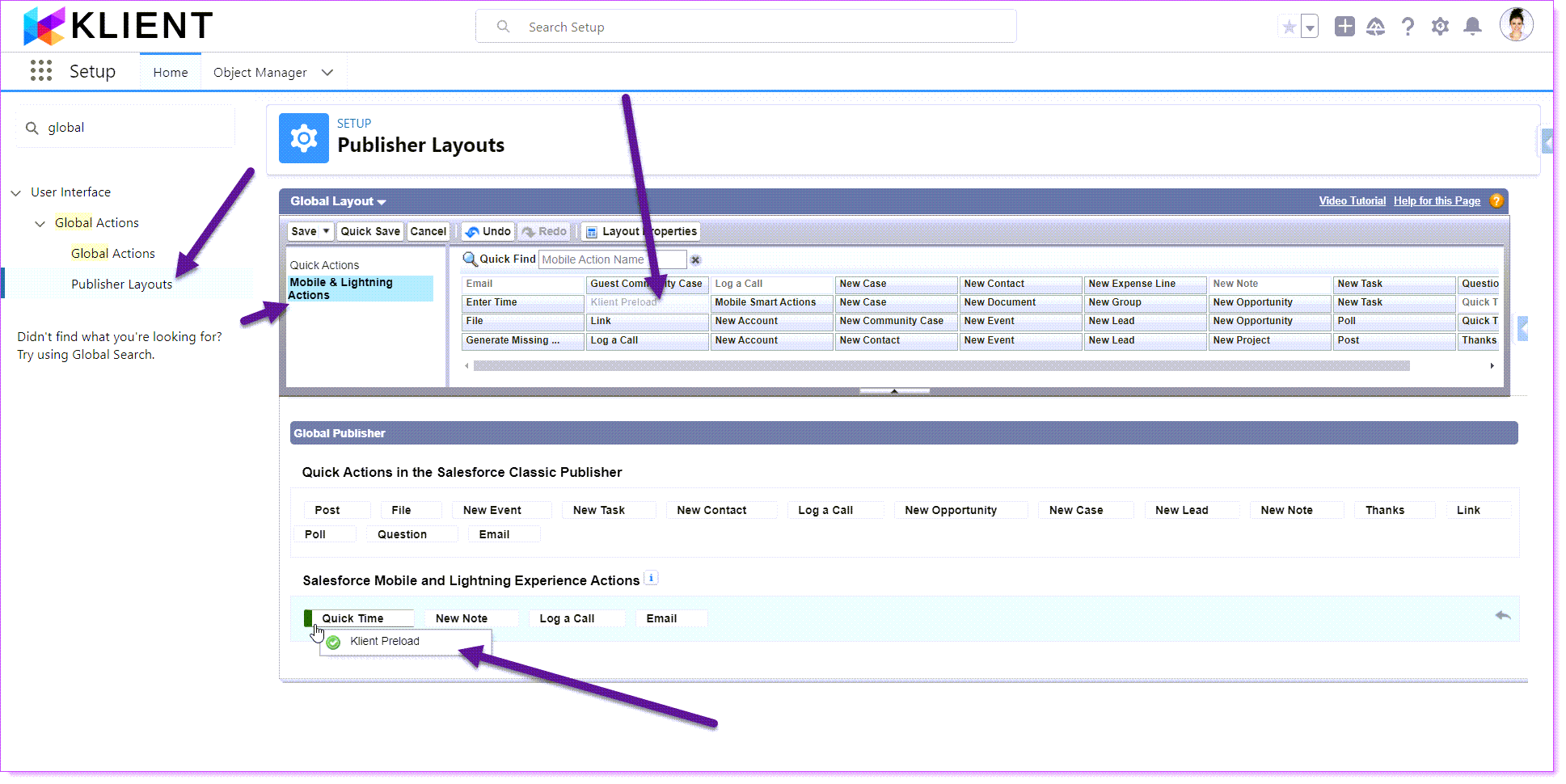Expand the Object Manager tab chevron
Screen dimensions: 1566x784
pyautogui.click(x=327, y=73)
